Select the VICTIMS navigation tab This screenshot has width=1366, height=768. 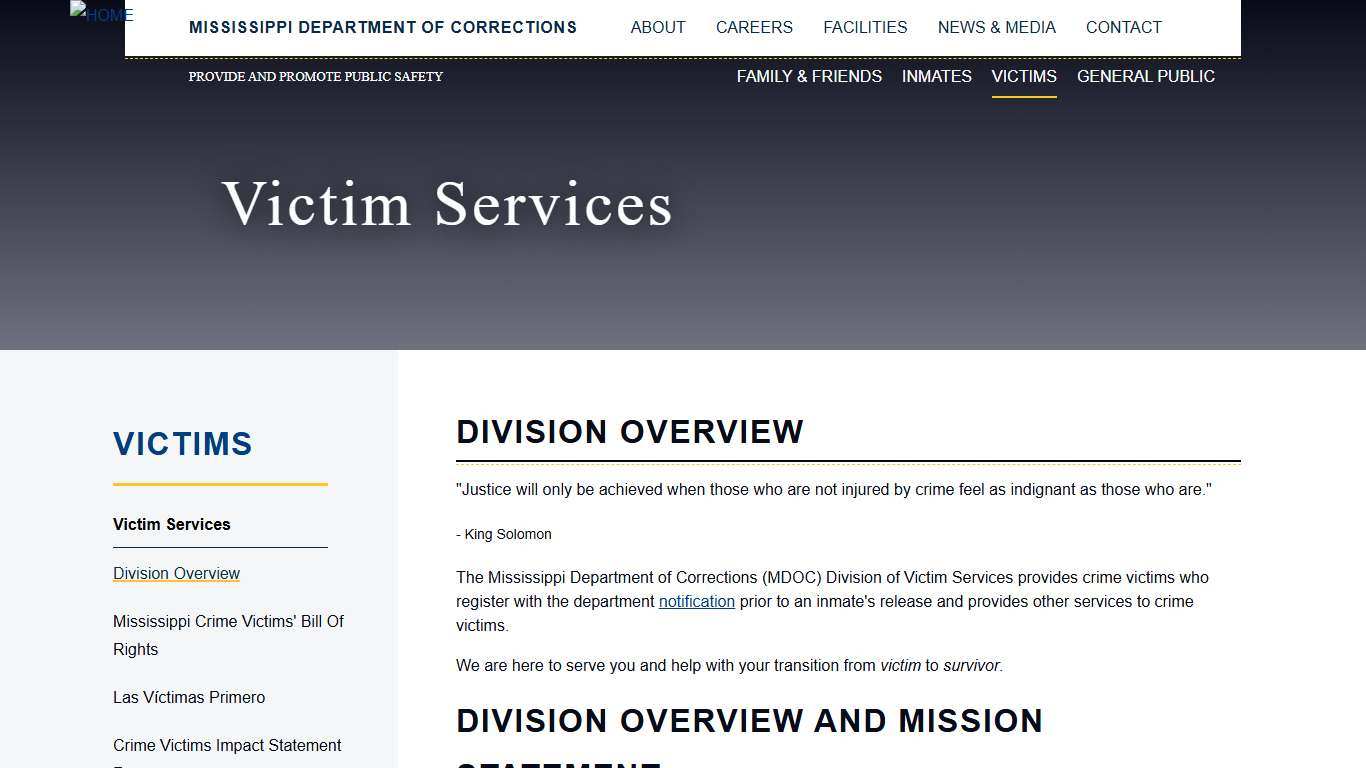(1024, 76)
